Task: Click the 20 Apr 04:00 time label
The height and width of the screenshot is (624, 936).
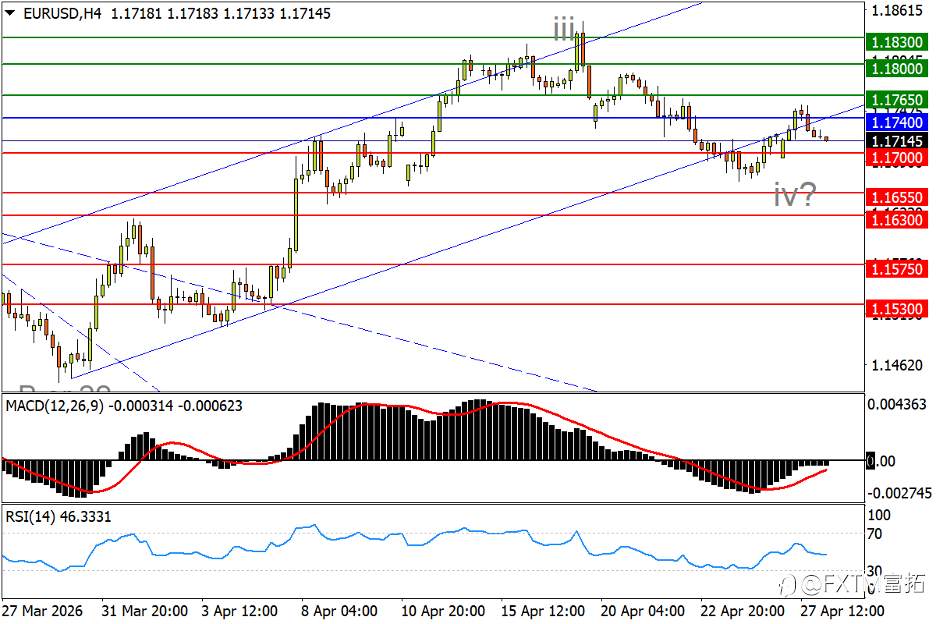Action: (x=642, y=611)
